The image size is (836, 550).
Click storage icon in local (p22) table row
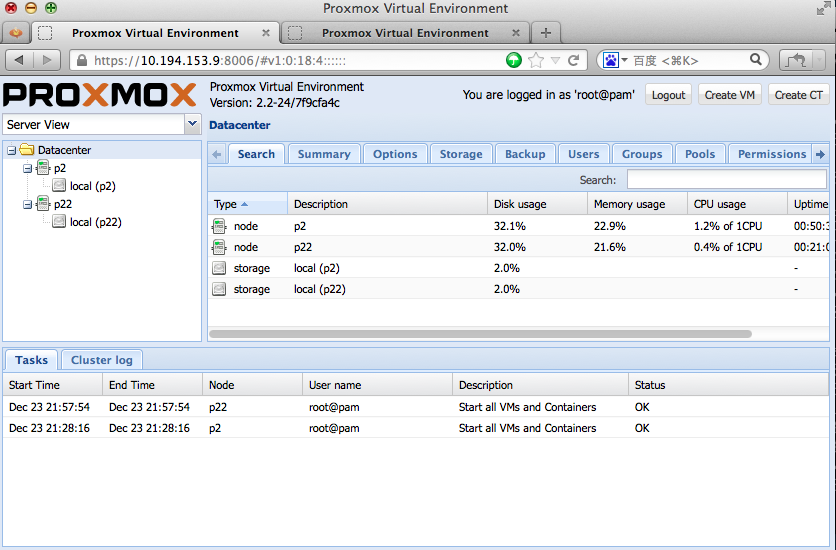point(219,289)
